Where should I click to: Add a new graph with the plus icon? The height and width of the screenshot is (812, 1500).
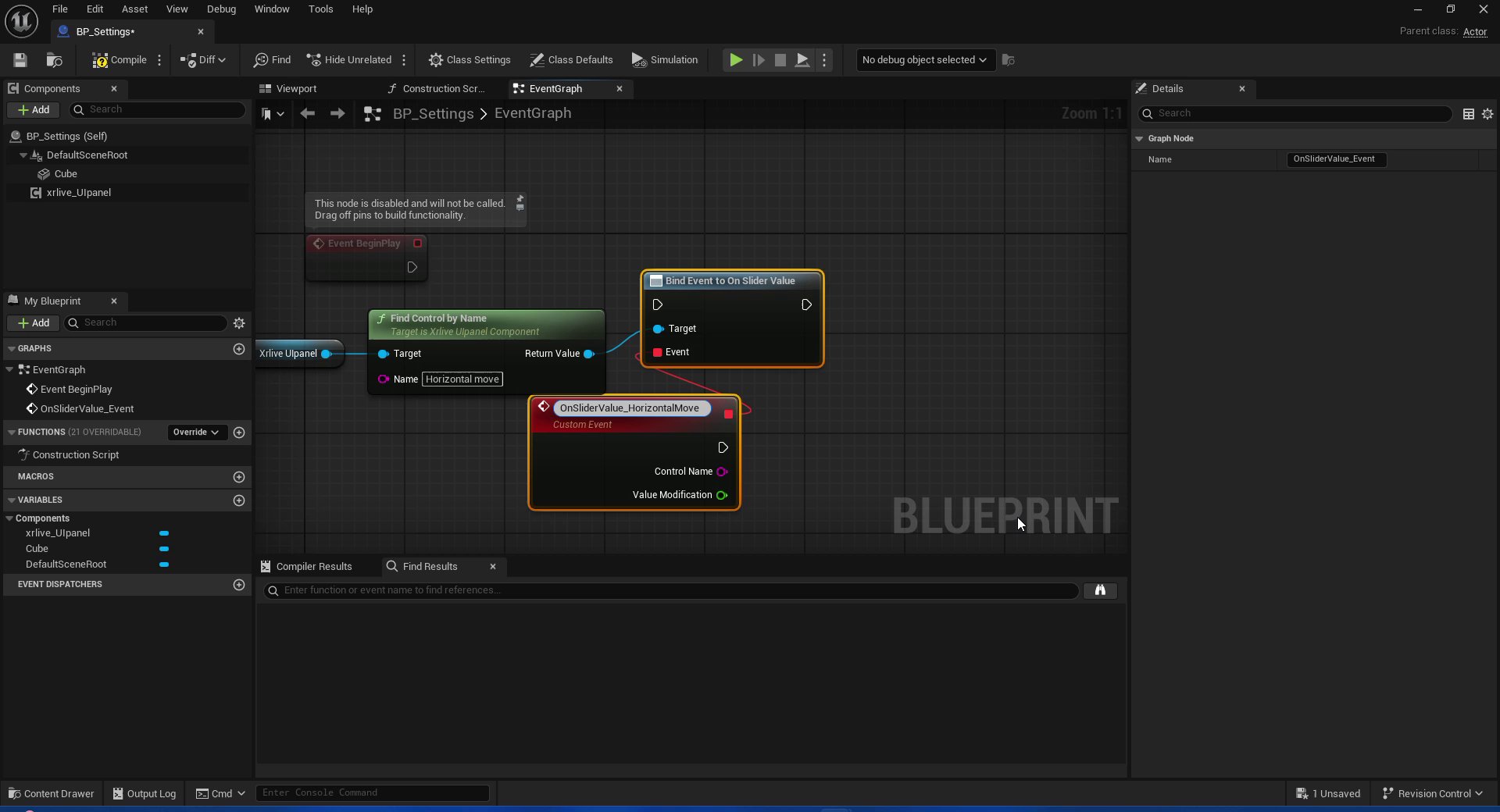pos(239,349)
